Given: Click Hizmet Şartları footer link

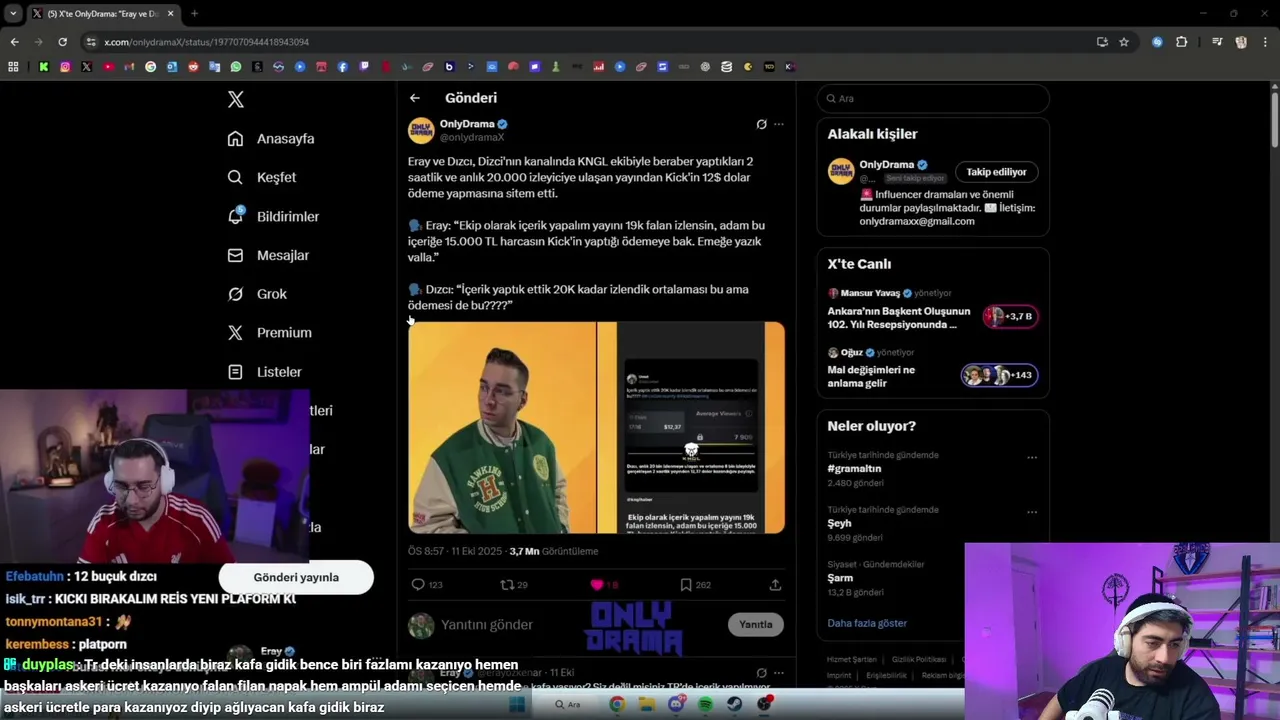Looking at the screenshot, I should point(851,659).
